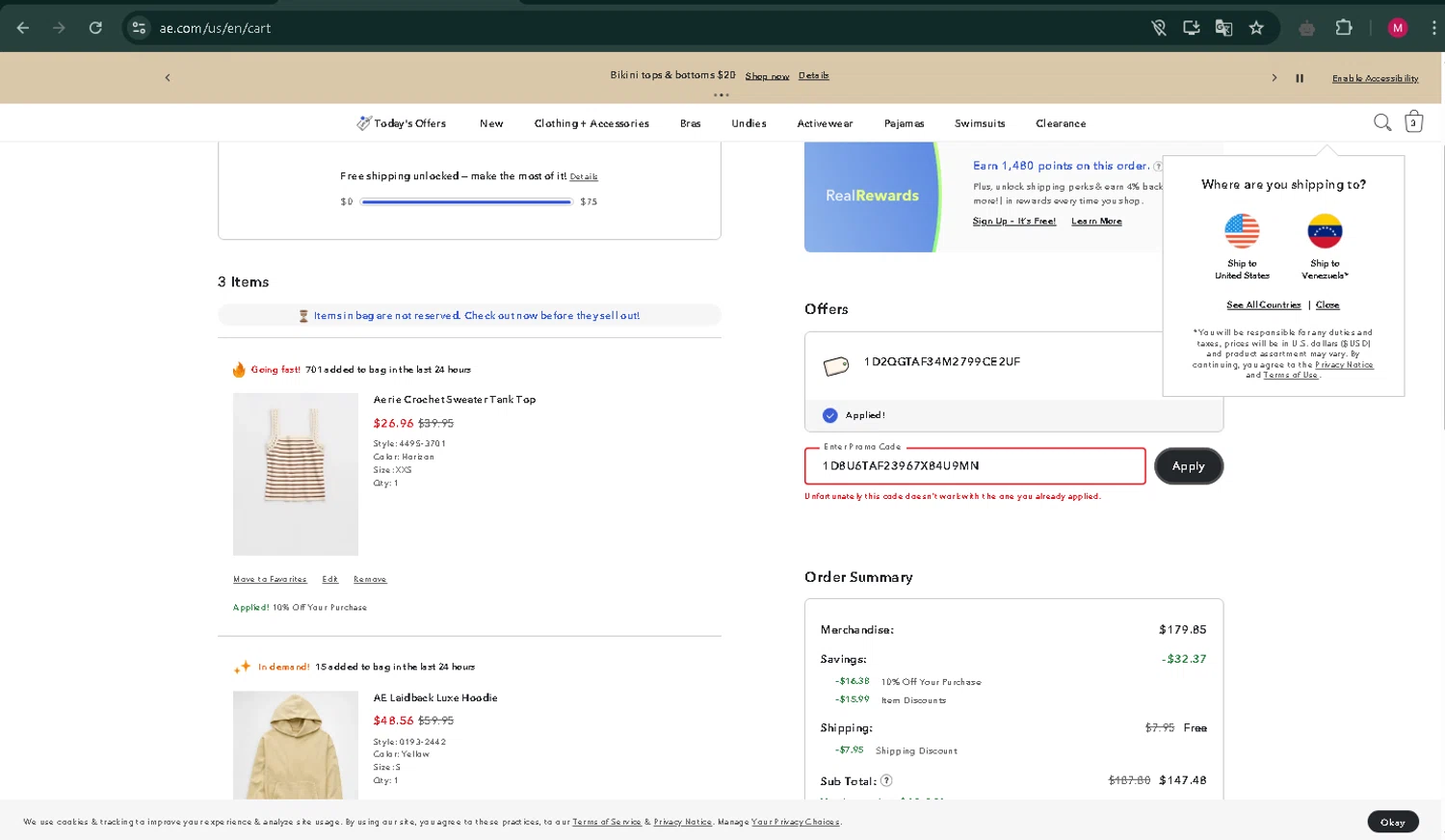Image resolution: width=1445 pixels, height=840 pixels.
Task: Click inside the Enter Promo Code field
Action: coord(975,466)
